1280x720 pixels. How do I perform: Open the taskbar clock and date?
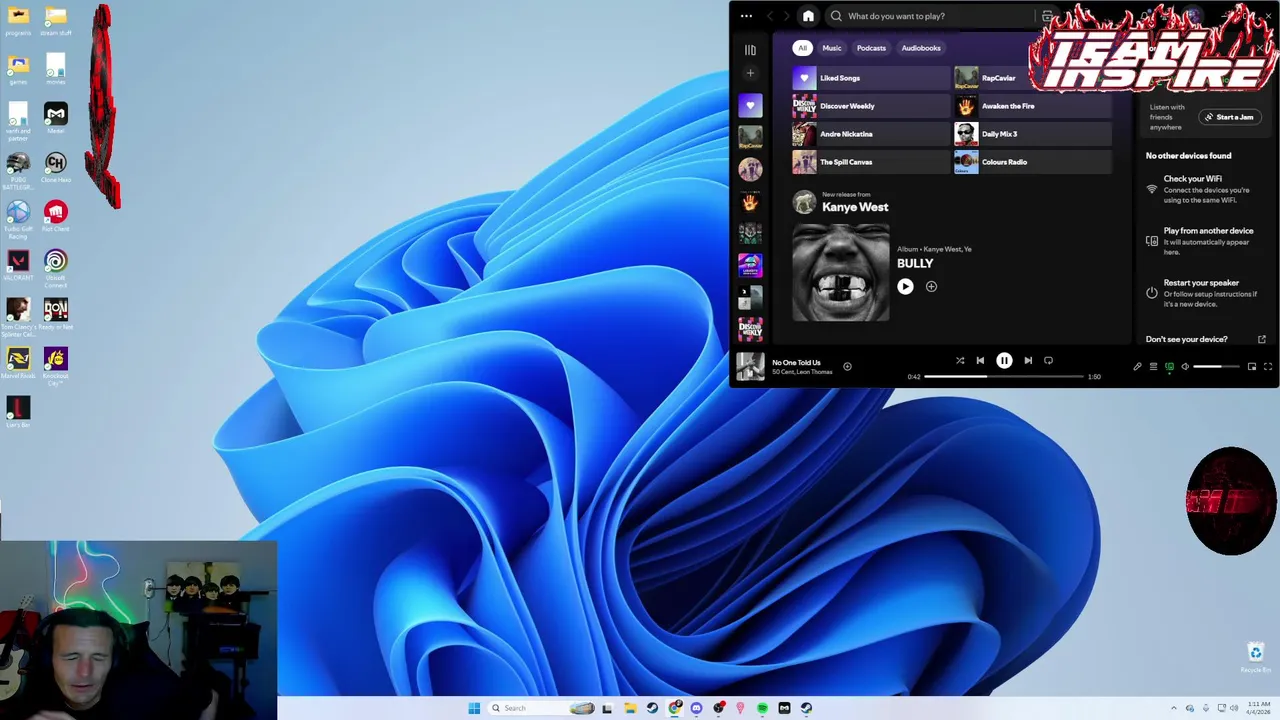(1259, 708)
